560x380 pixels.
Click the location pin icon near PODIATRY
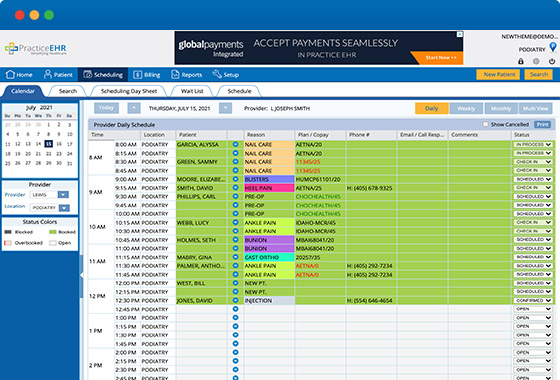pos(552,47)
